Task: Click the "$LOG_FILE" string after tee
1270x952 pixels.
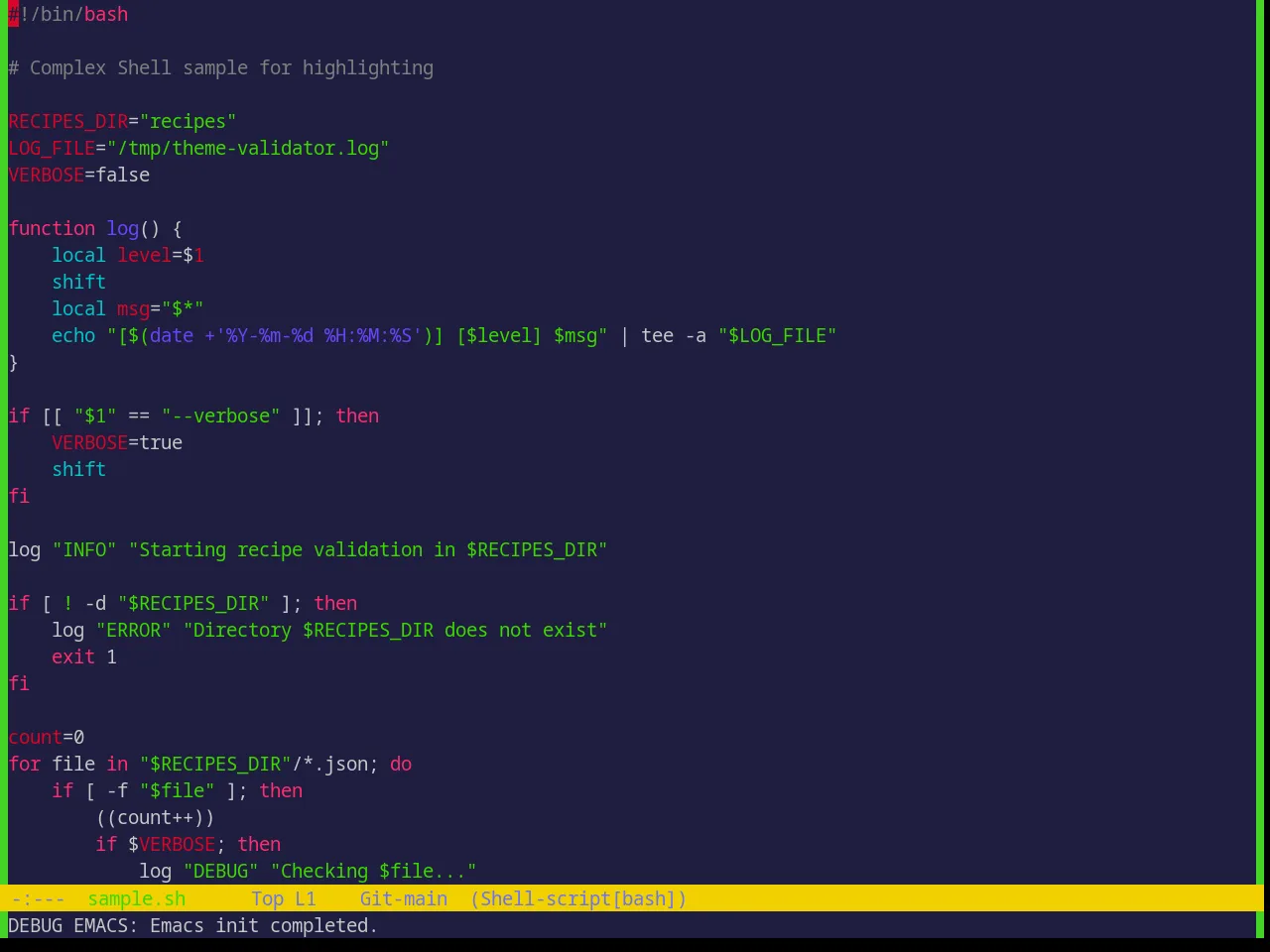Action: (x=778, y=335)
